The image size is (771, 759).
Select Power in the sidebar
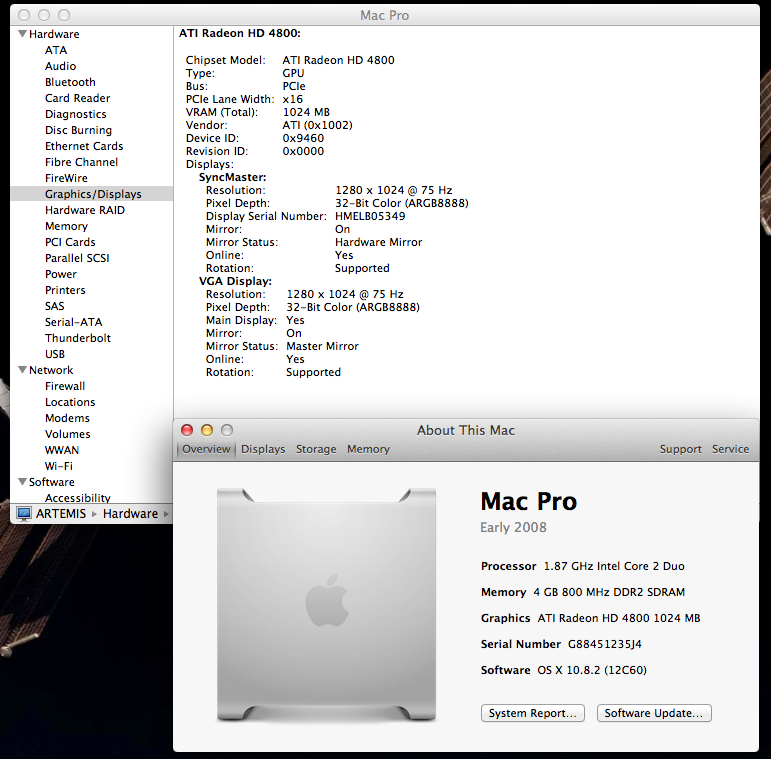coord(61,274)
